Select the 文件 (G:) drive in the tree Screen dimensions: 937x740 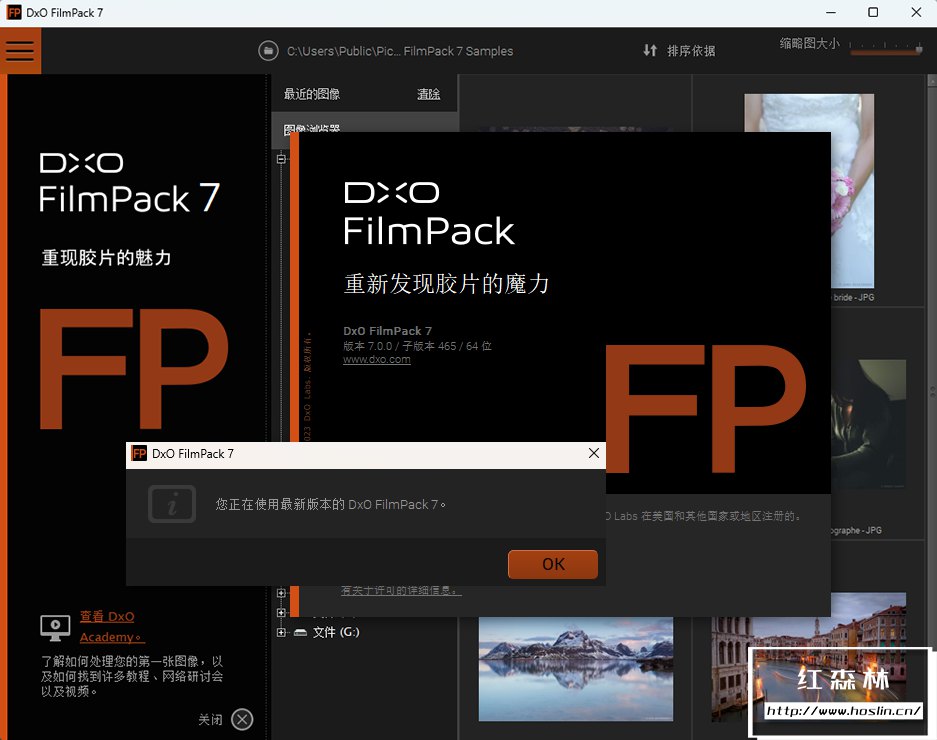point(336,632)
